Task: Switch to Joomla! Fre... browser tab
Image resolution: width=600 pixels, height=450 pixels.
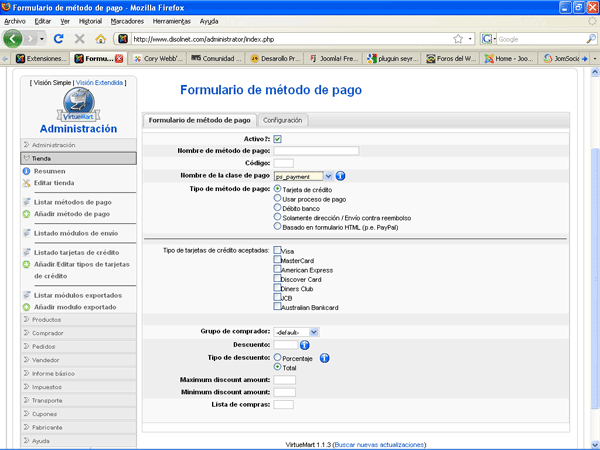Action: (x=334, y=59)
